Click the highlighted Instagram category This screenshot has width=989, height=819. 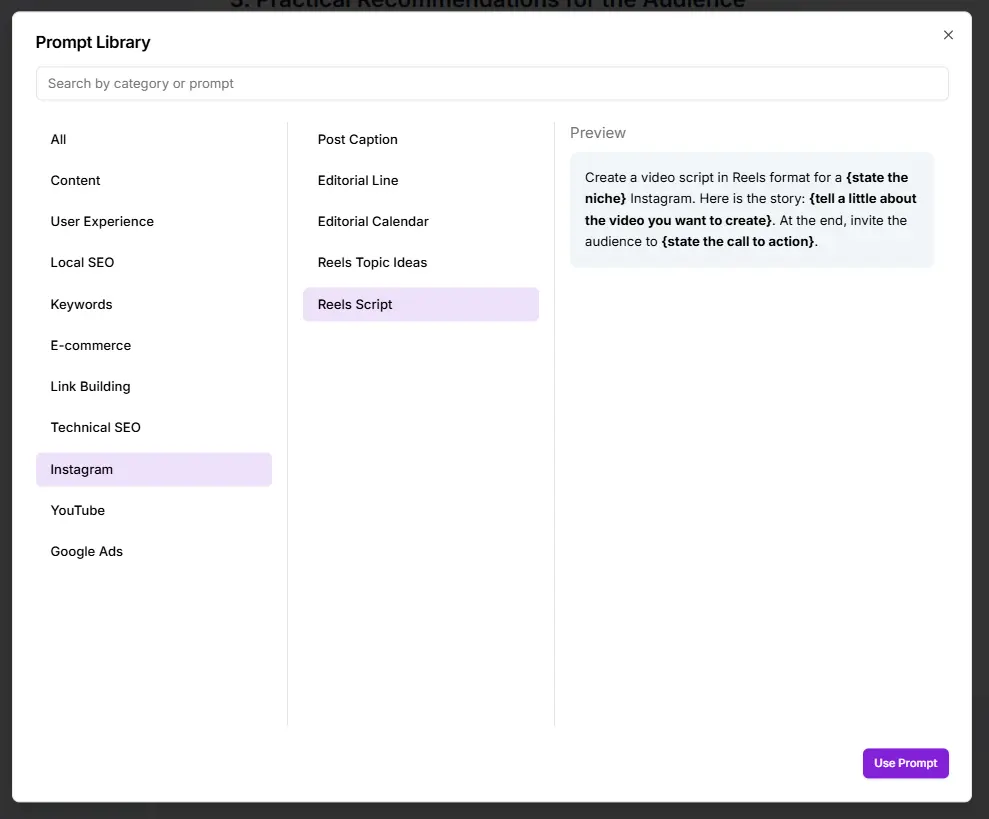coord(154,470)
